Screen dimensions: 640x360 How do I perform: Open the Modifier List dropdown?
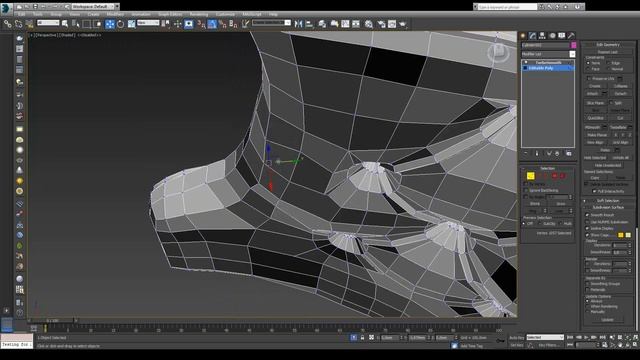point(548,54)
